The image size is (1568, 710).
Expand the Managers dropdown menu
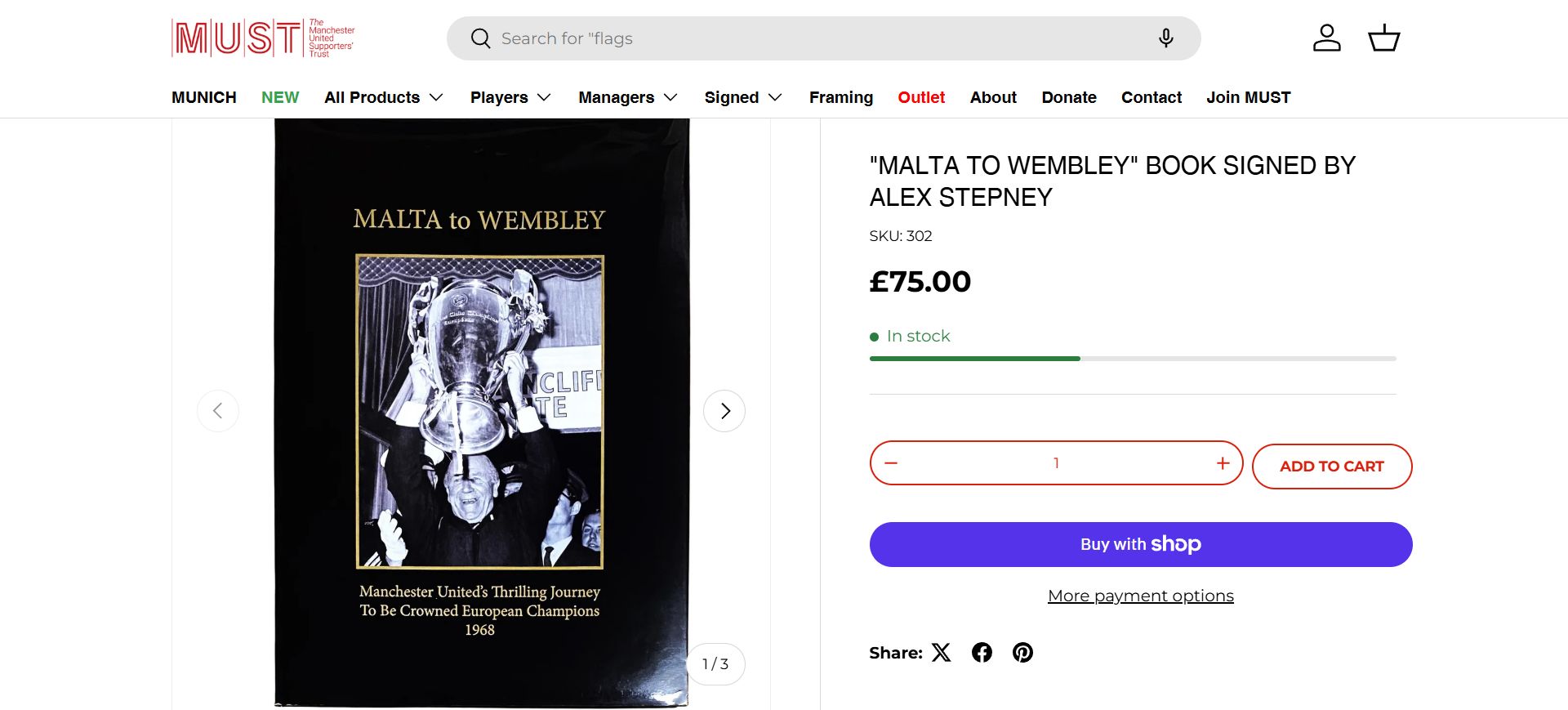628,97
